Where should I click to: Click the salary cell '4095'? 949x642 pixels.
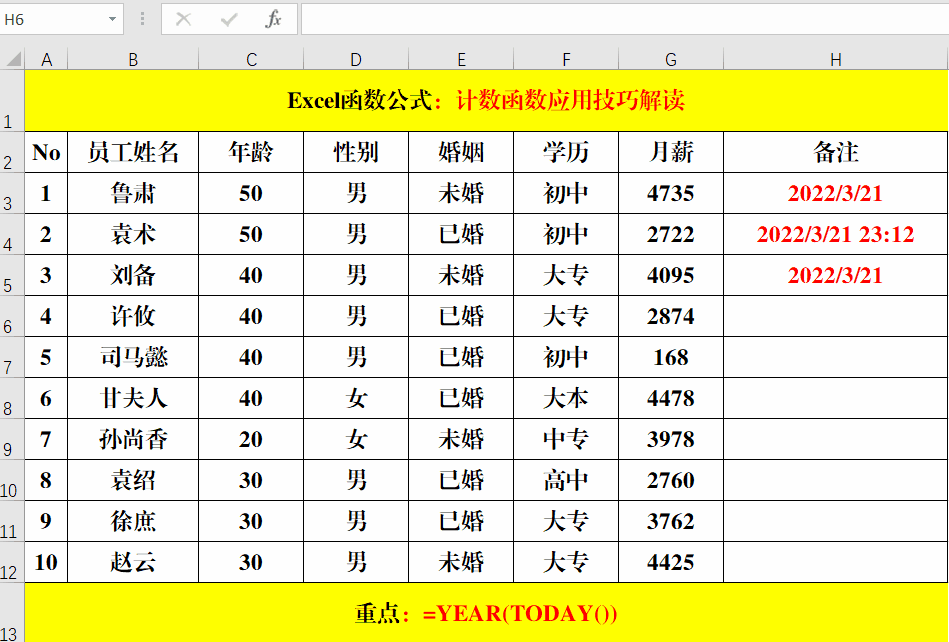[671, 275]
